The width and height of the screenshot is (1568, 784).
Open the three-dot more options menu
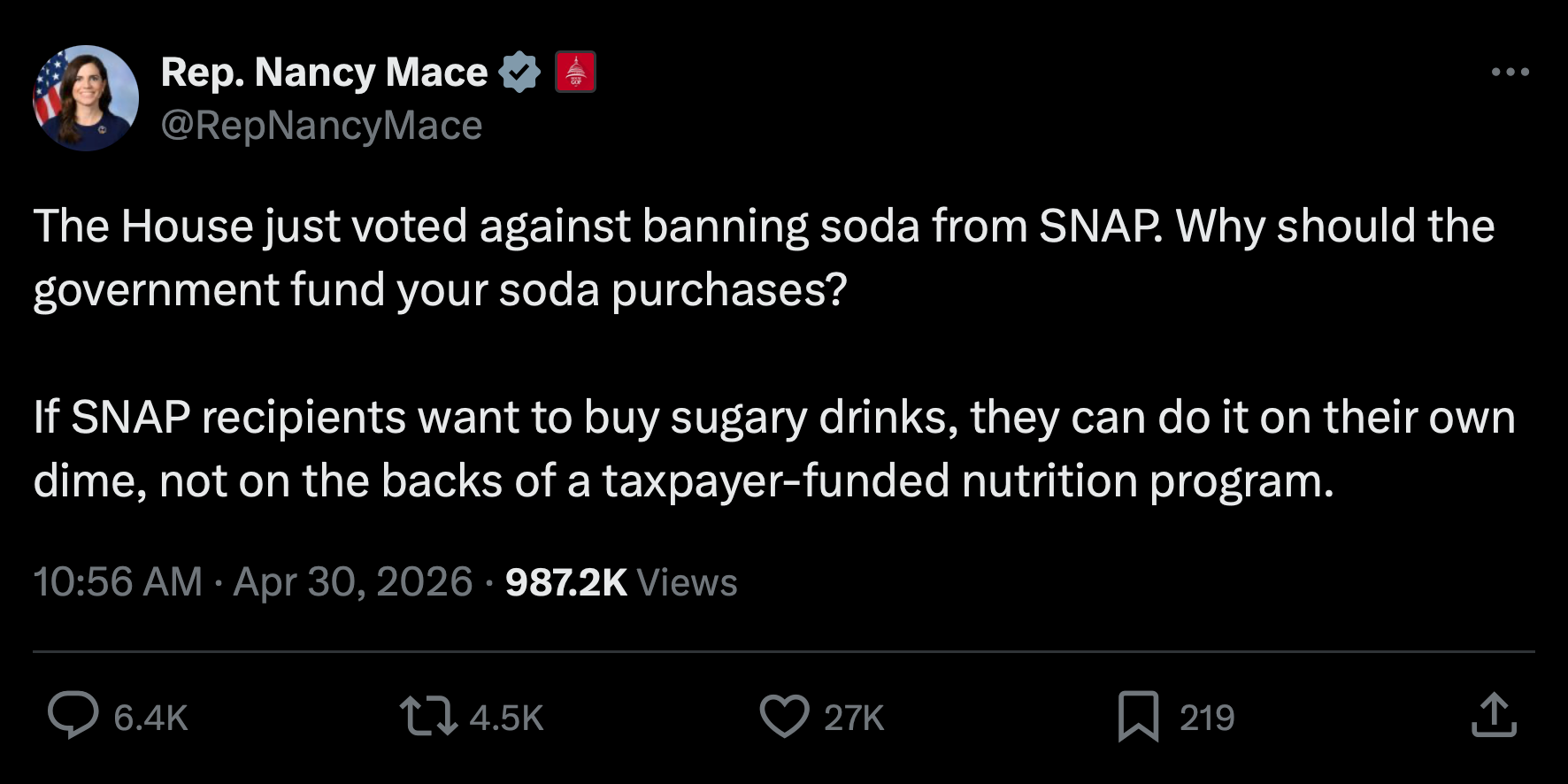tap(1510, 72)
